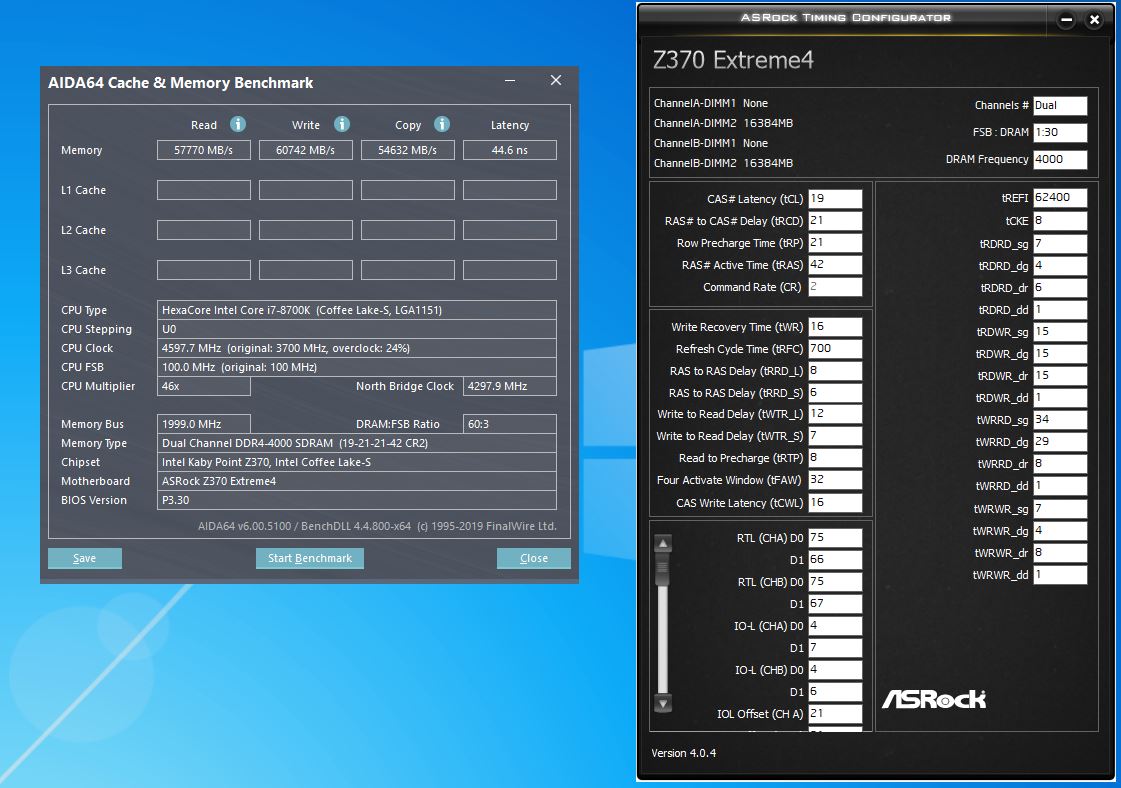Click the ASRock logo in Timing Configurator

[934, 699]
